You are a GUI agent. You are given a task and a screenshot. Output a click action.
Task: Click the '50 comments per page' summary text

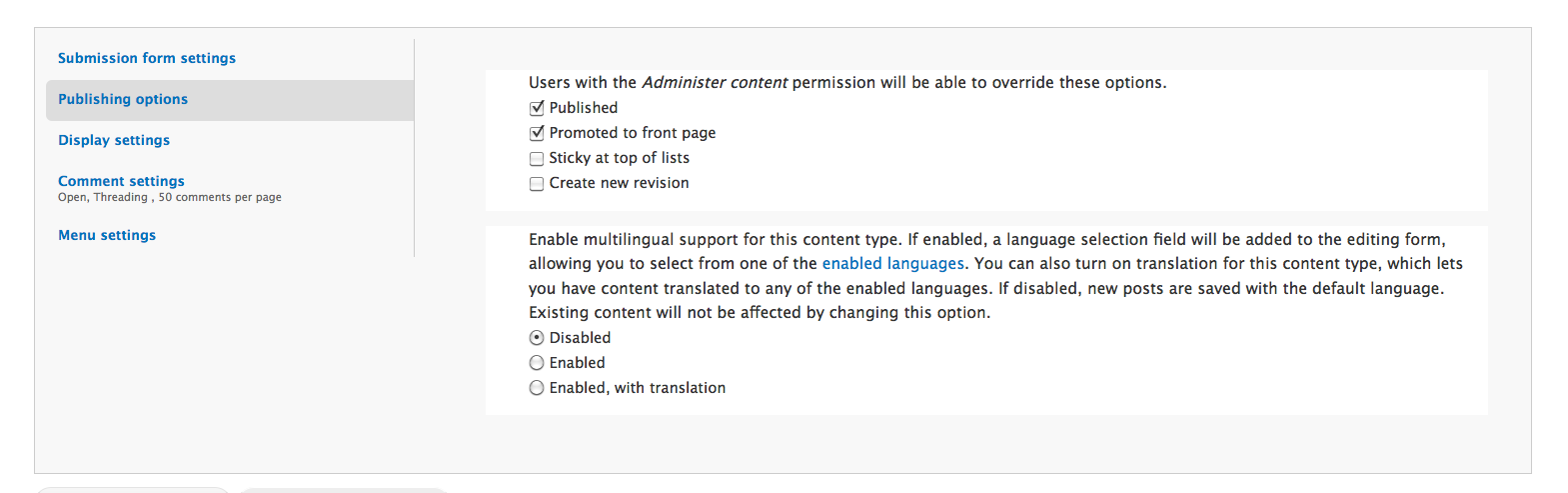tap(220, 198)
